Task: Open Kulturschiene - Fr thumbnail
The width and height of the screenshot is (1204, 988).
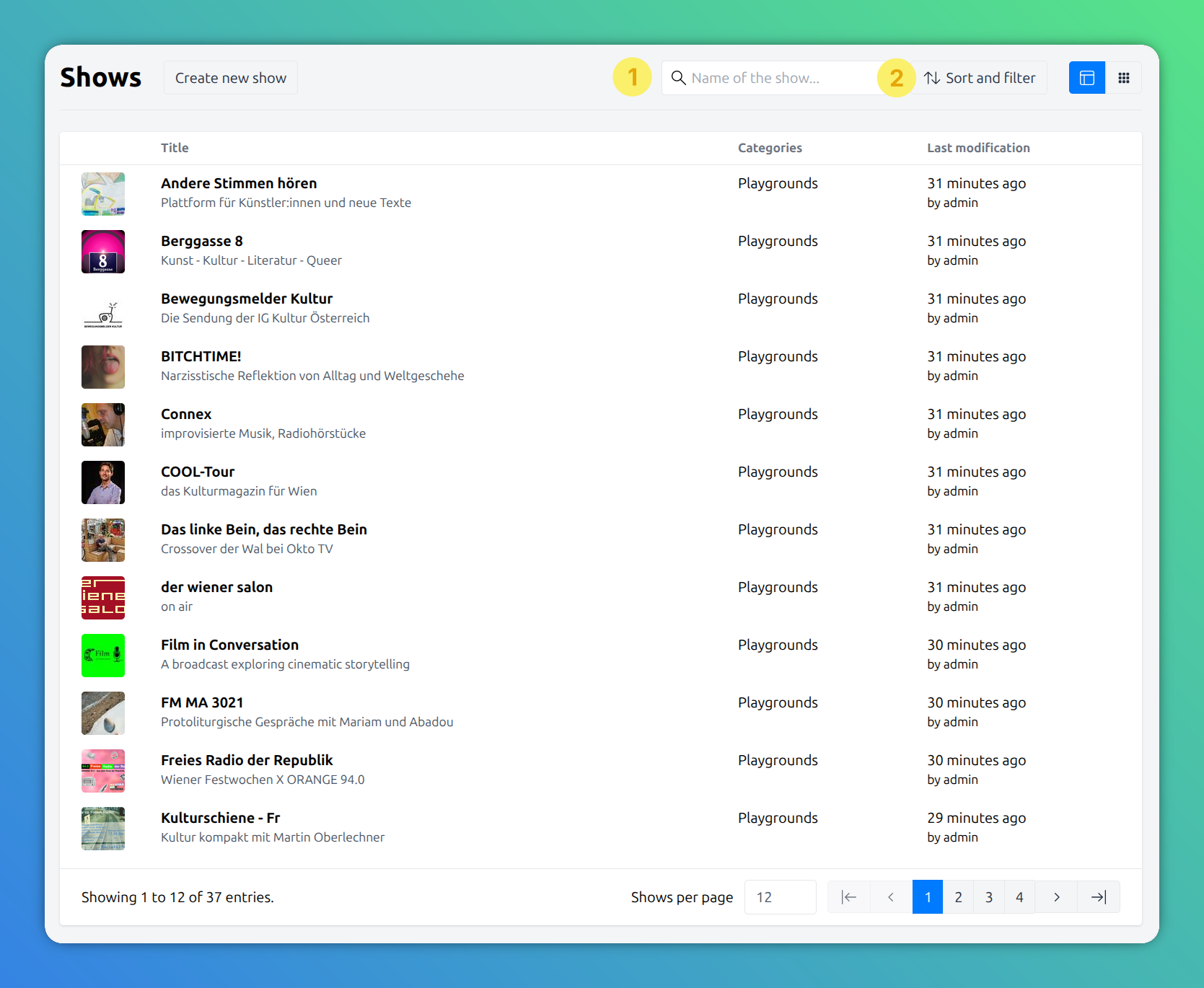Action: tap(103, 829)
